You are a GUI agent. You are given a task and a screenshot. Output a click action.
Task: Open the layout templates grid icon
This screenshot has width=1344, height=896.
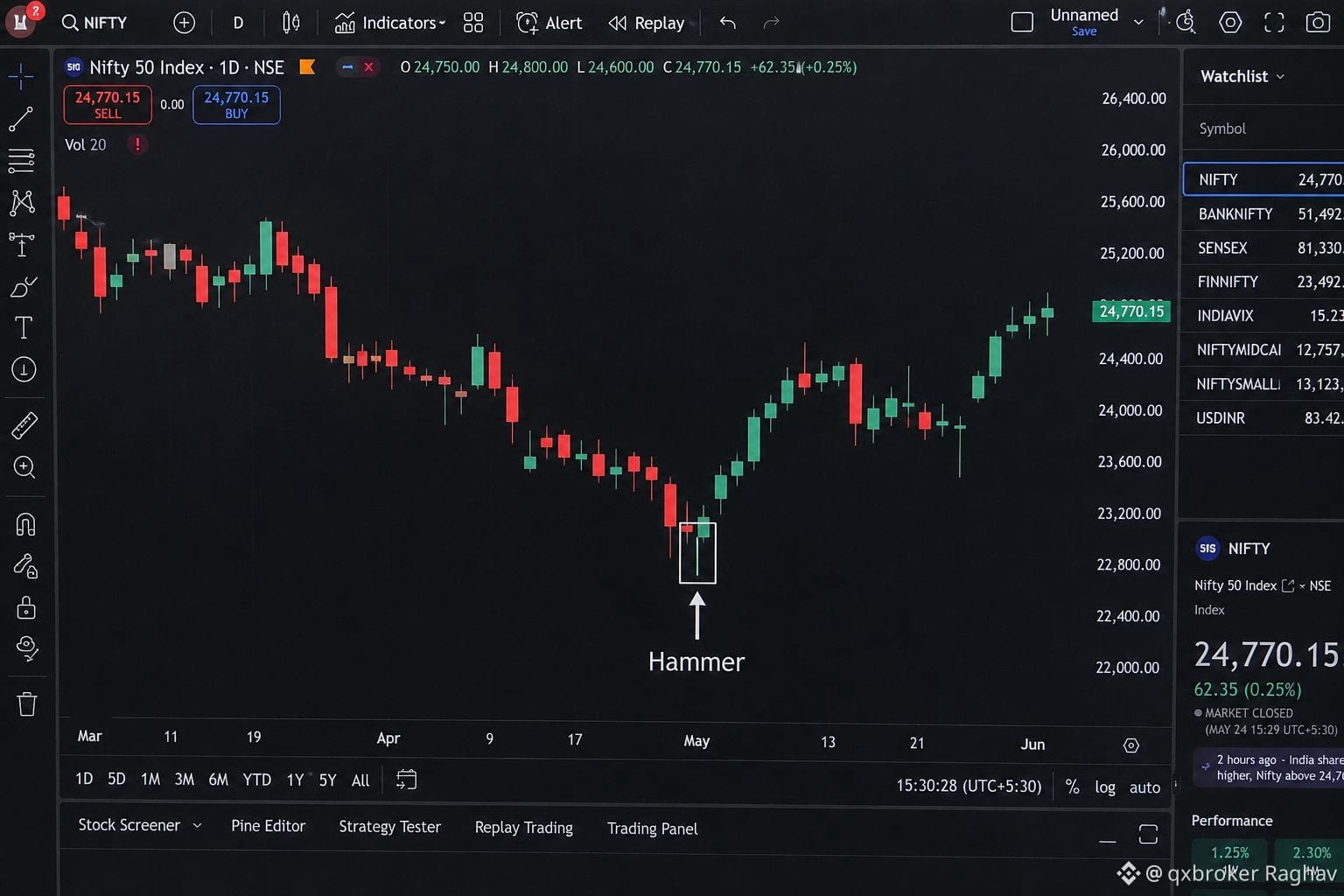(473, 23)
